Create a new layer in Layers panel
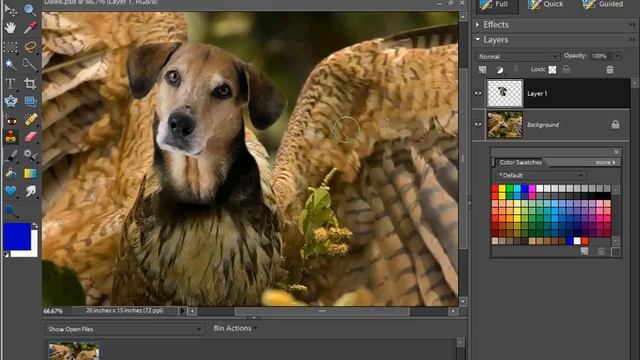The width and height of the screenshot is (640, 360). [x=482, y=70]
